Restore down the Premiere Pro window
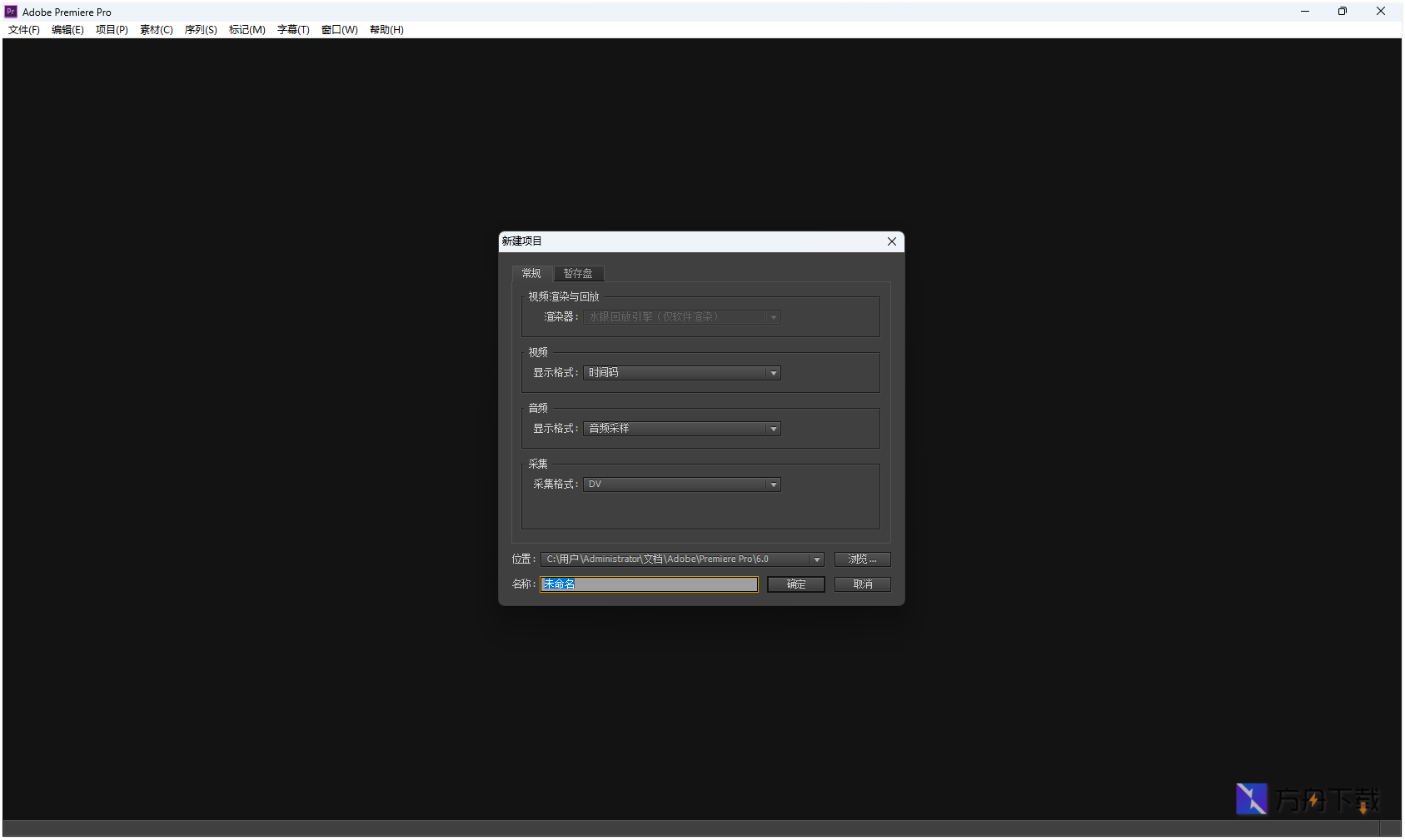The image size is (1405, 840). coord(1343,12)
